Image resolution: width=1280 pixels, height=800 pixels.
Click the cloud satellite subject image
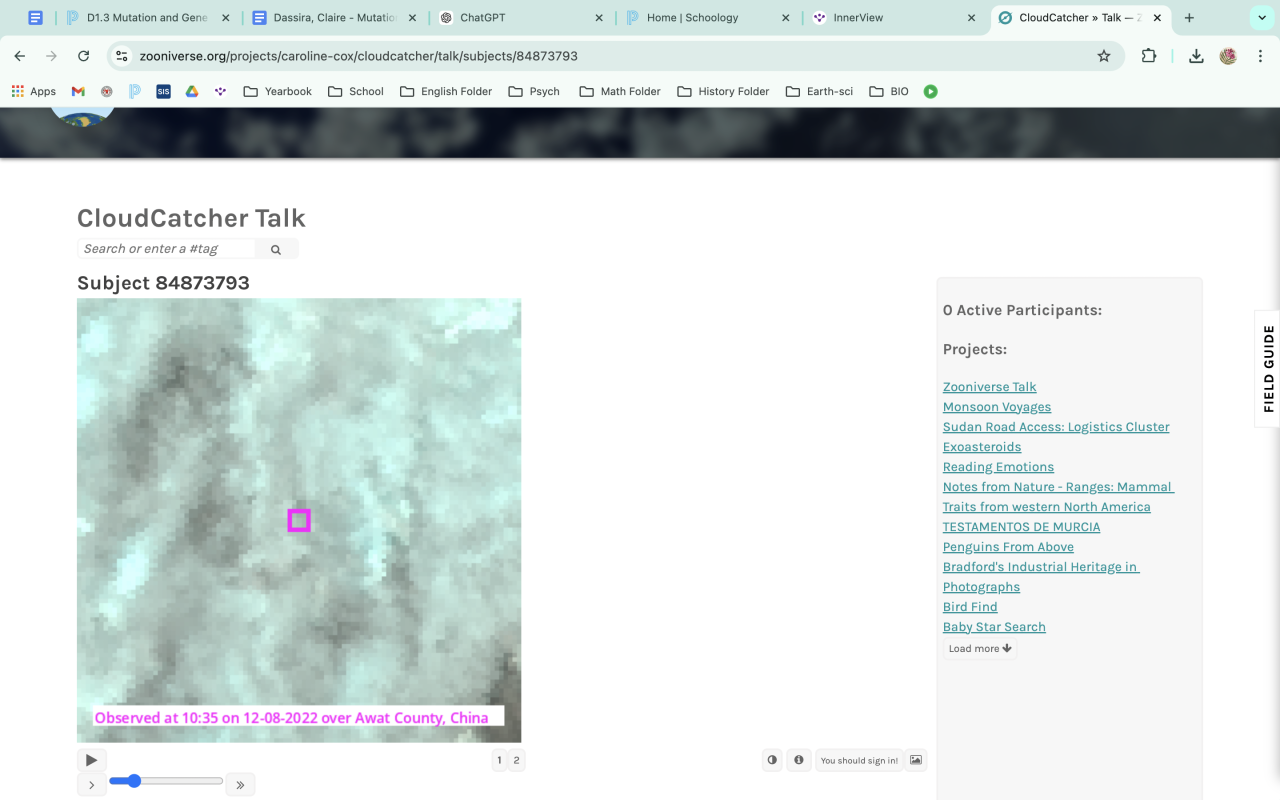pos(299,520)
